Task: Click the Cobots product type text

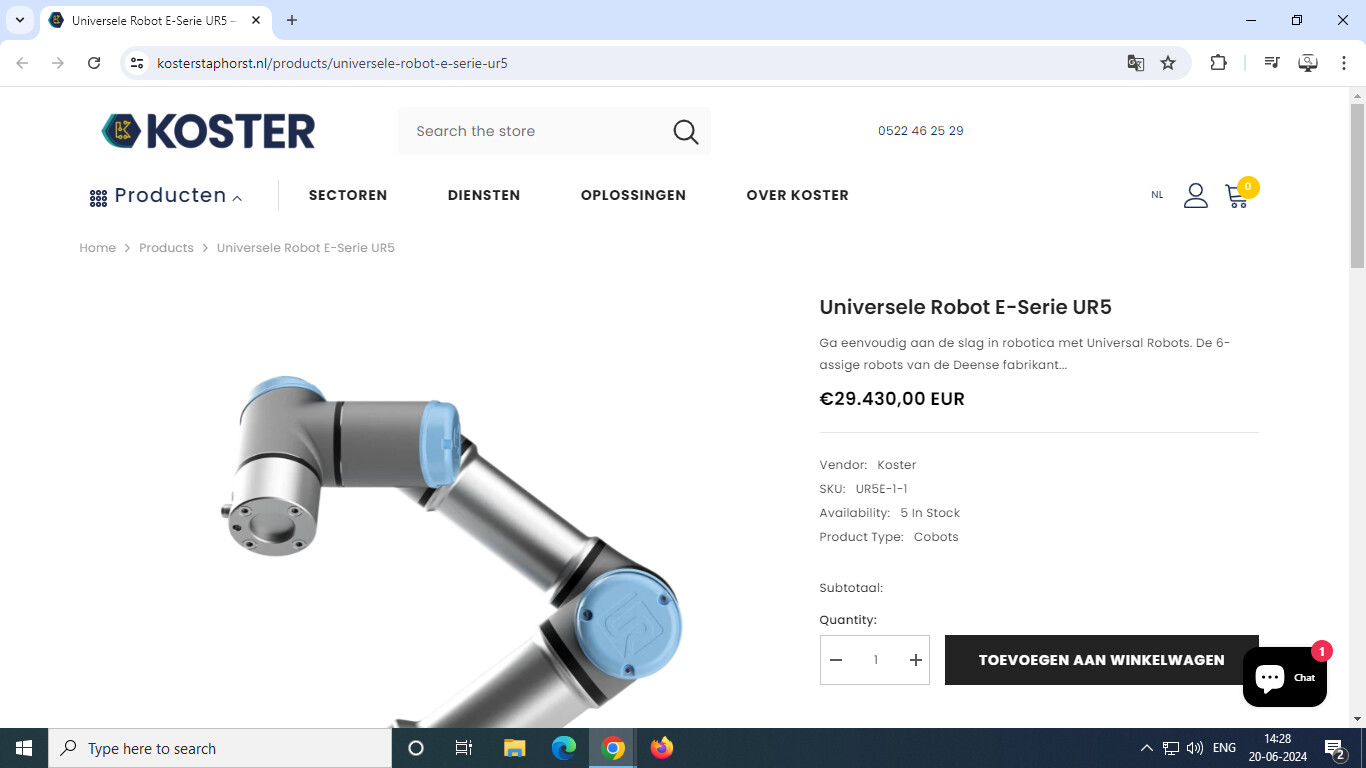Action: click(x=936, y=537)
